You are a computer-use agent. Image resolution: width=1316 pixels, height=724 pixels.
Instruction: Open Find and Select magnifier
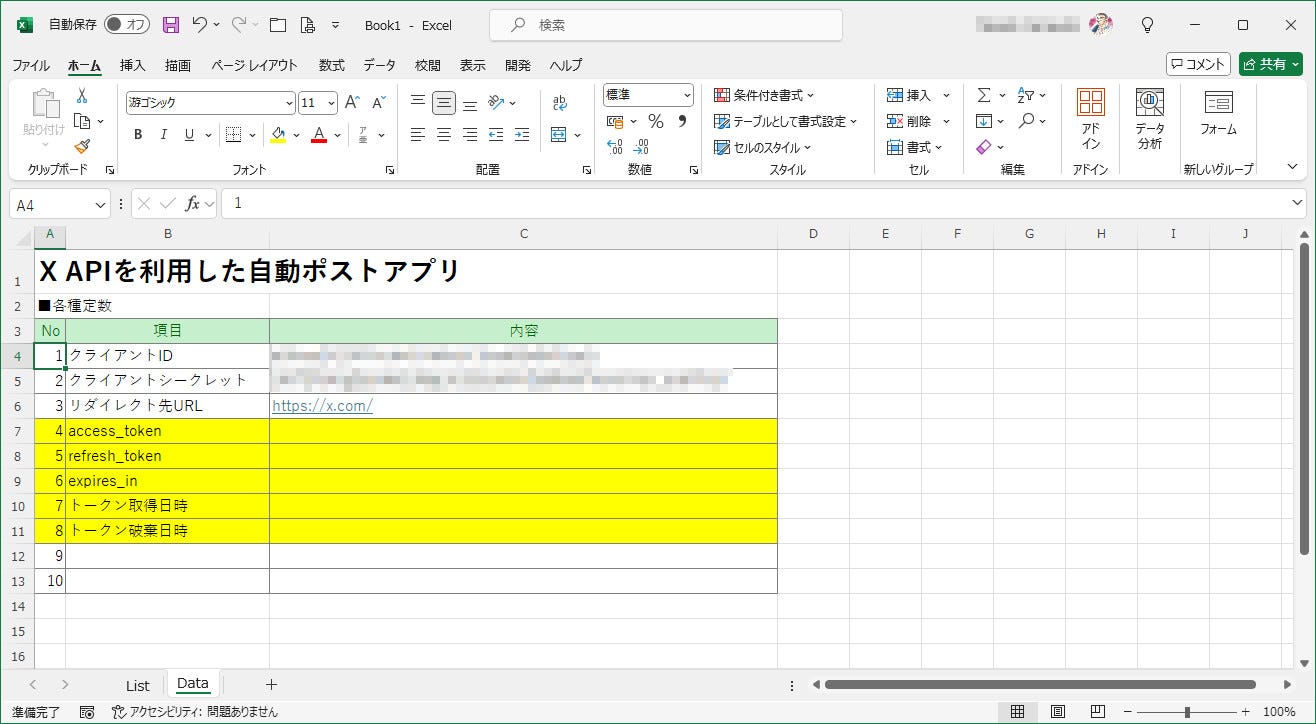(x=1026, y=121)
